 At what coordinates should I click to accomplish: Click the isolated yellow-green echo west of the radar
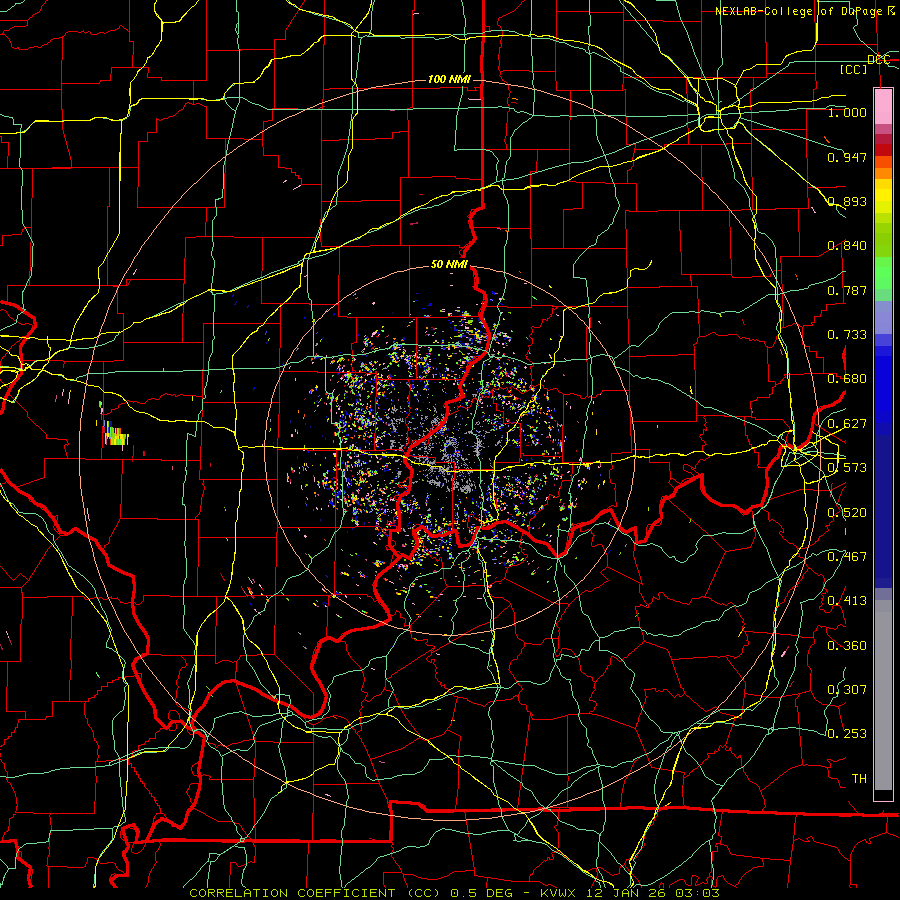(116, 435)
